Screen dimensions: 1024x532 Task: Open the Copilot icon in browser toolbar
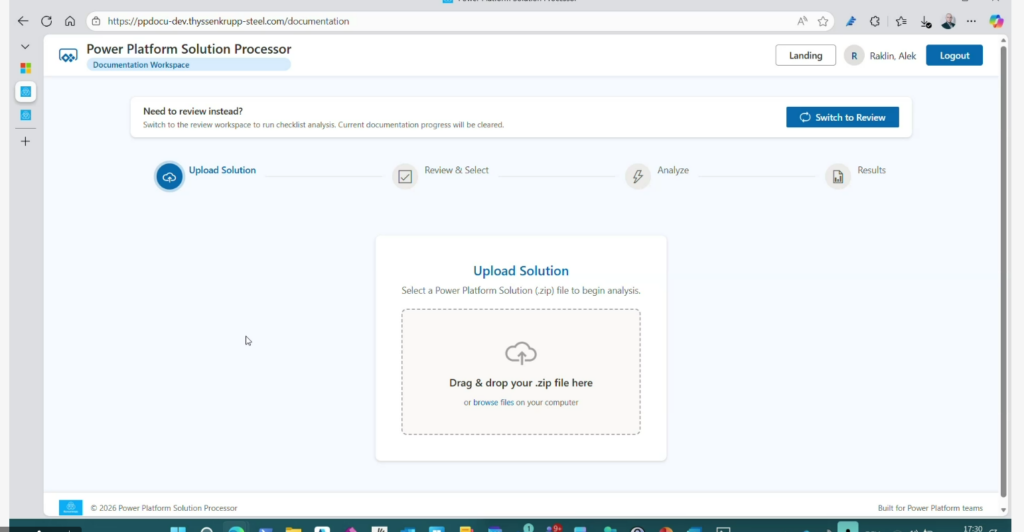996,21
